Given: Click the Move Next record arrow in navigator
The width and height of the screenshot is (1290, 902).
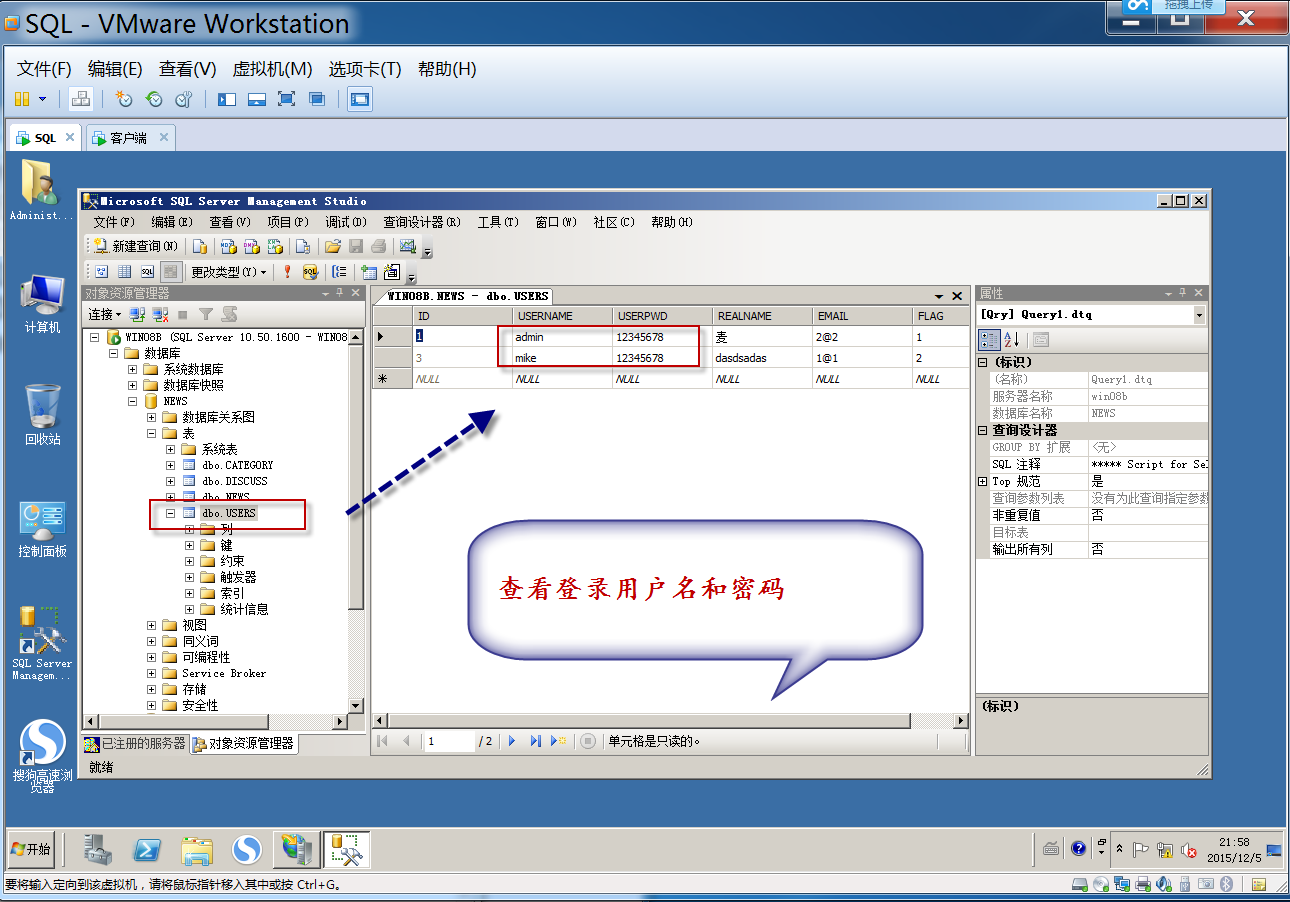Looking at the screenshot, I should (x=512, y=741).
